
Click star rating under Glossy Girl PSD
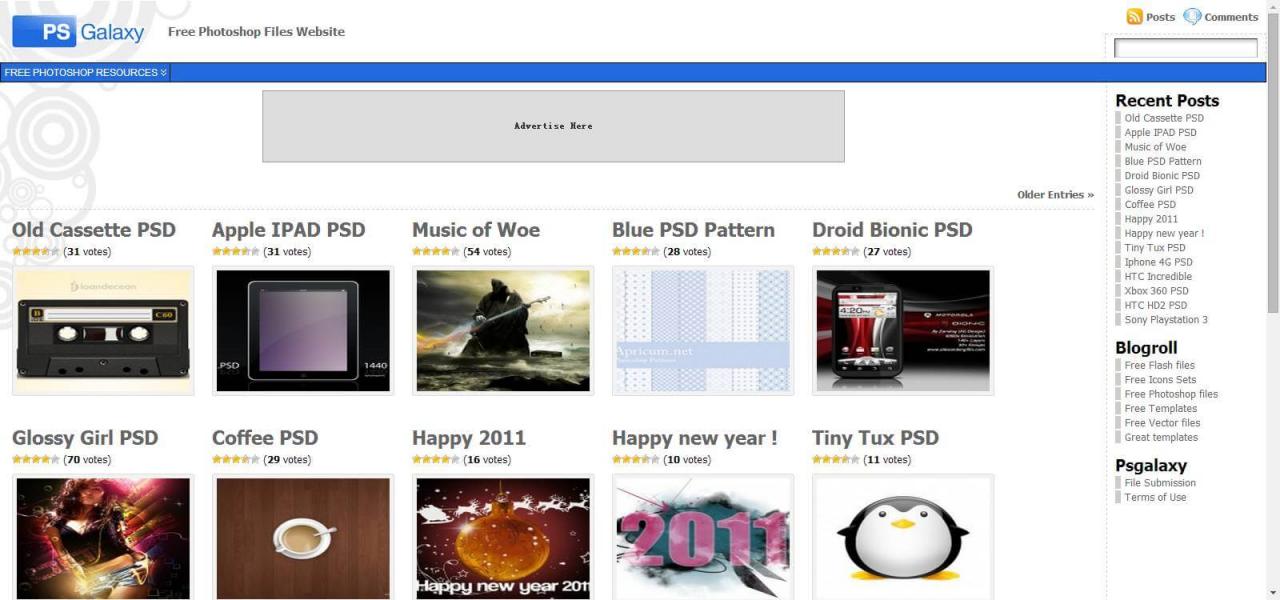36,460
